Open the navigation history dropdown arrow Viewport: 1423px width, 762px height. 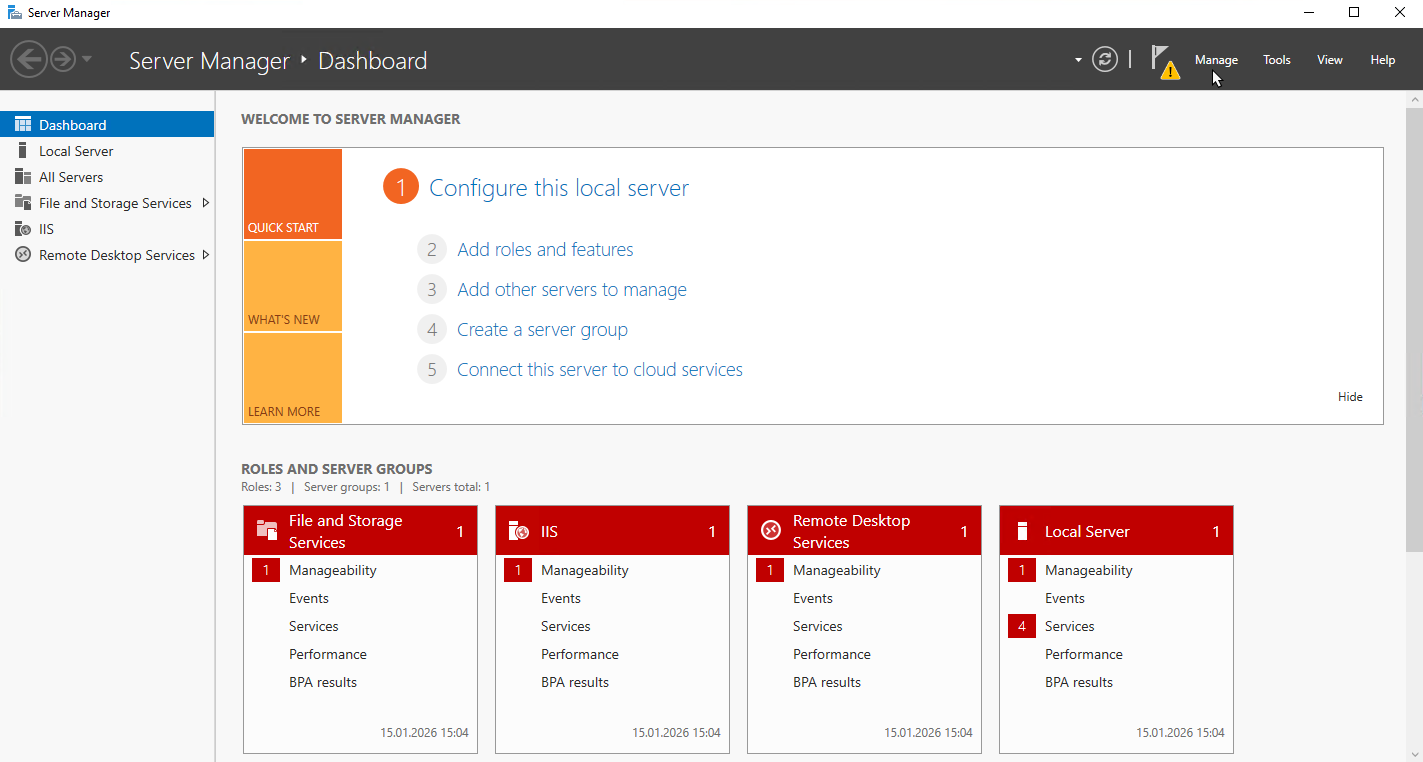[87, 60]
